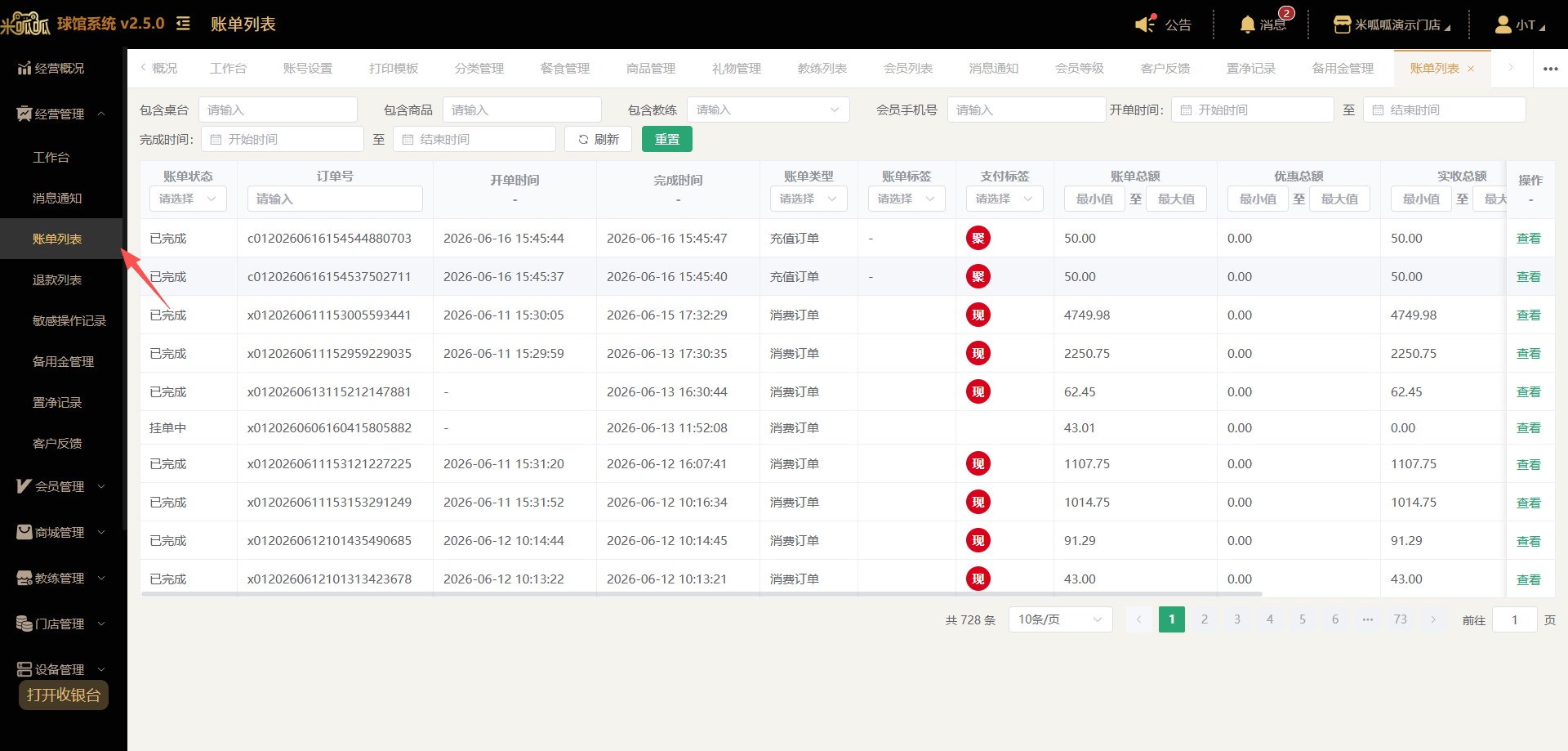Viewport: 1568px width, 751px height.
Task: Switch to the 打印模板 tab
Action: pyautogui.click(x=394, y=68)
